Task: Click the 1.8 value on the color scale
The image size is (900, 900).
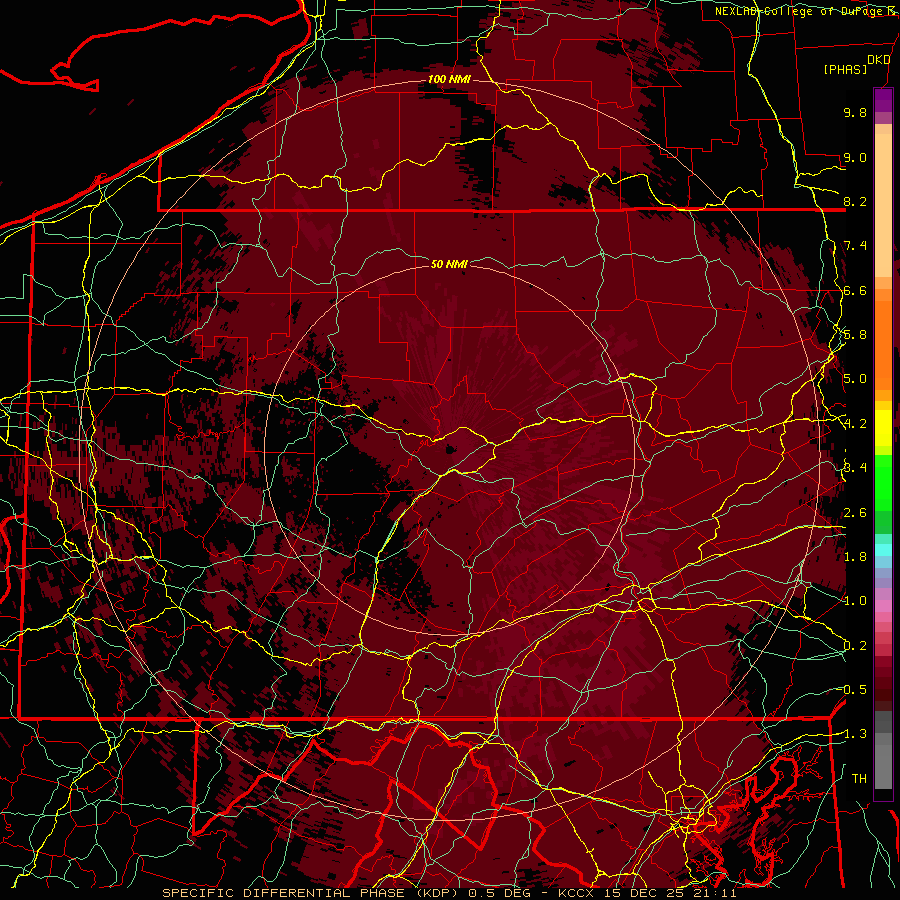Action: (x=855, y=557)
